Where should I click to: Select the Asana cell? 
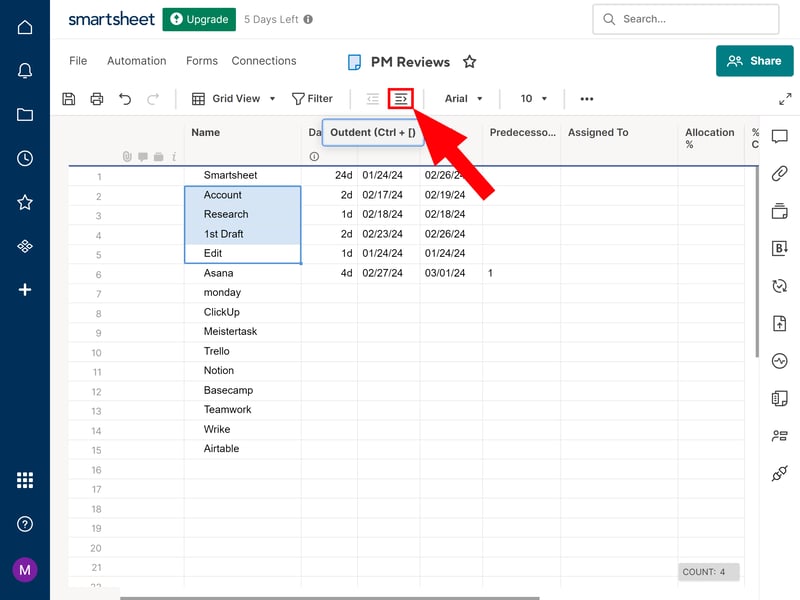[x=242, y=273]
